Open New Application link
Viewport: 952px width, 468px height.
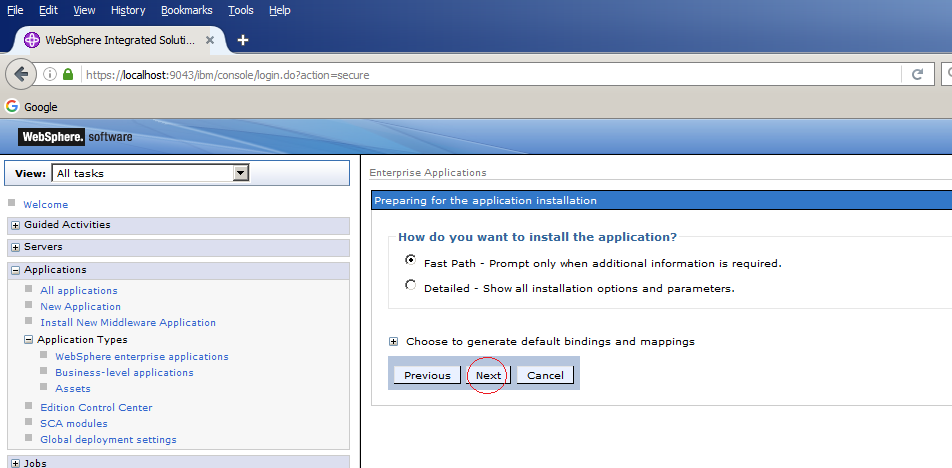(80, 307)
